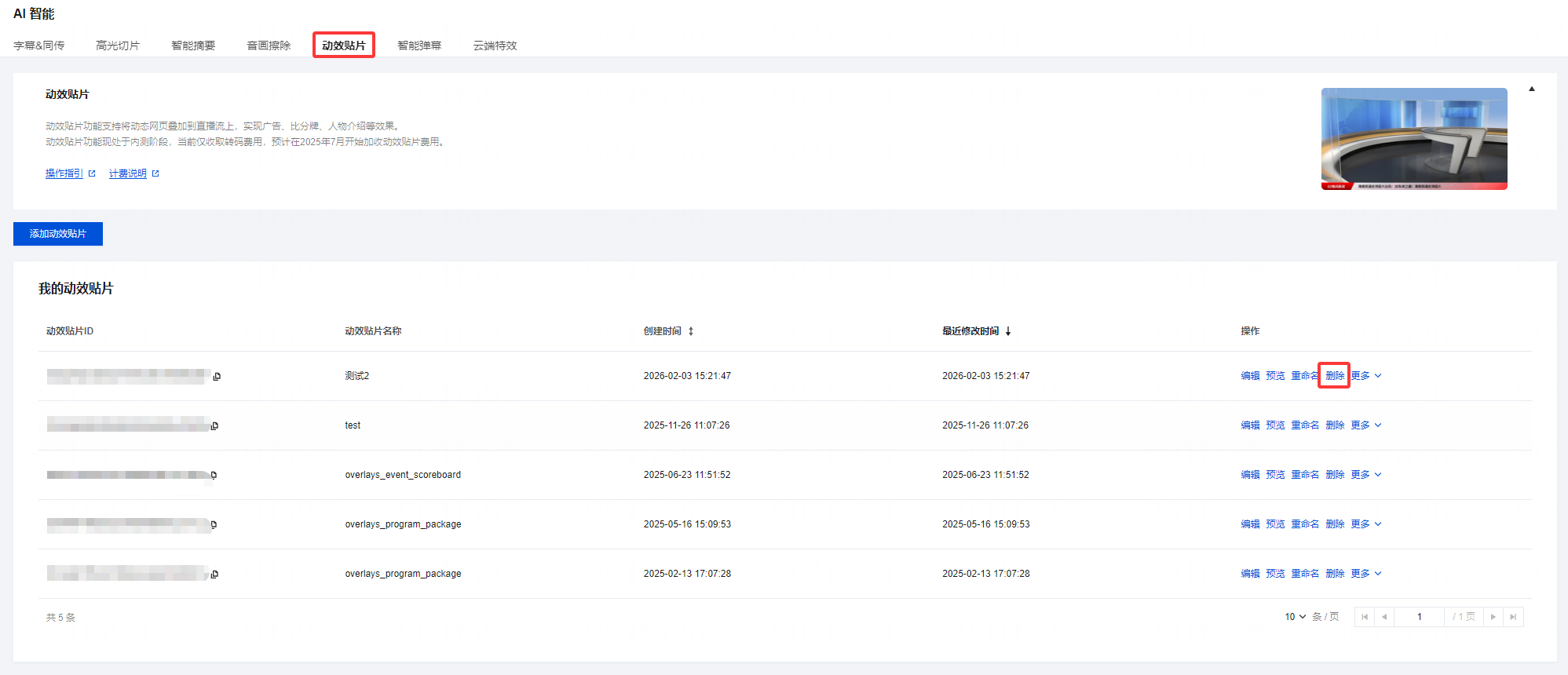Collapse the 动效贴片 intro panel

pos(1531,89)
